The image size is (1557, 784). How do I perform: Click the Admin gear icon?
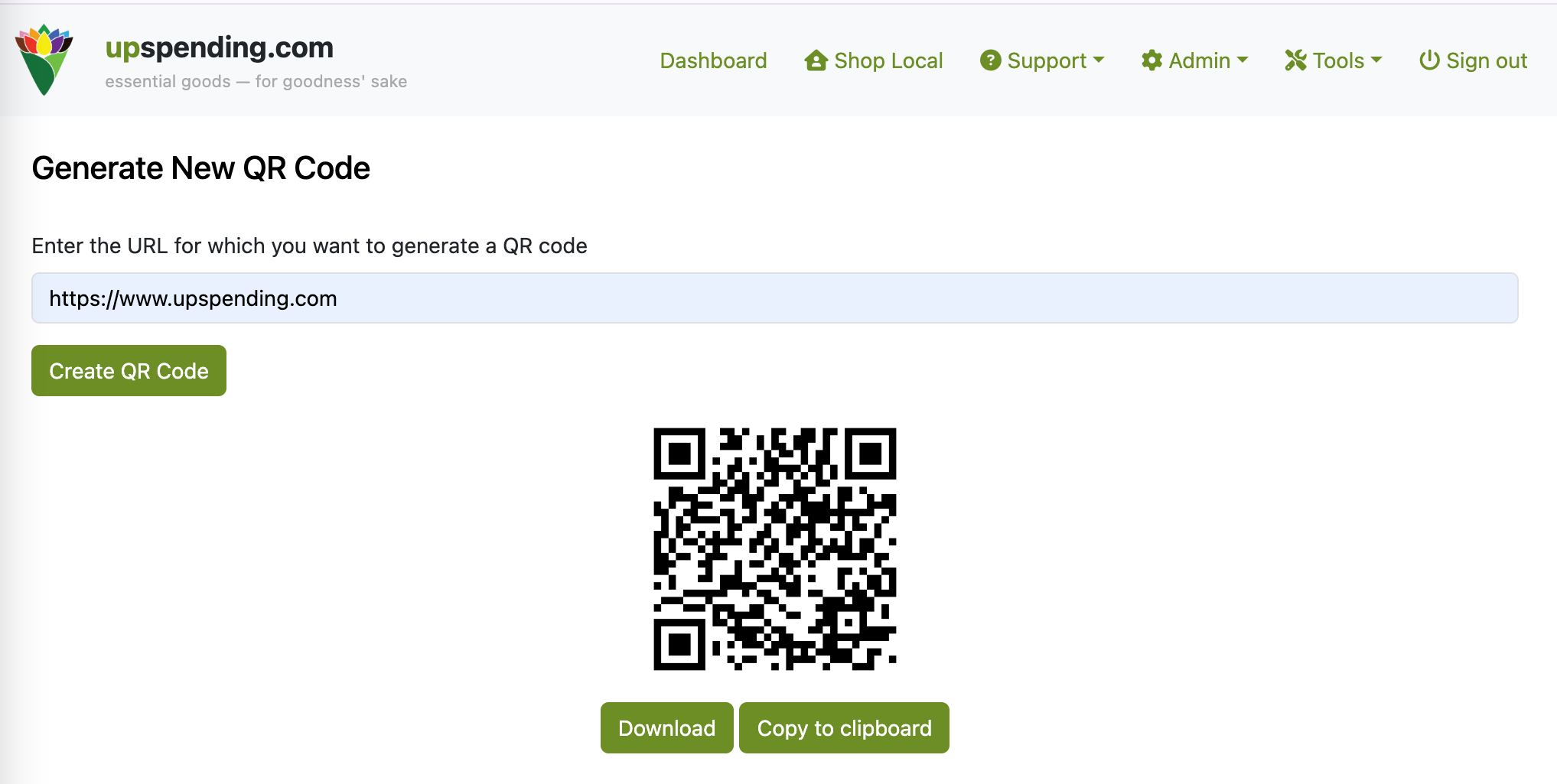[x=1151, y=60]
